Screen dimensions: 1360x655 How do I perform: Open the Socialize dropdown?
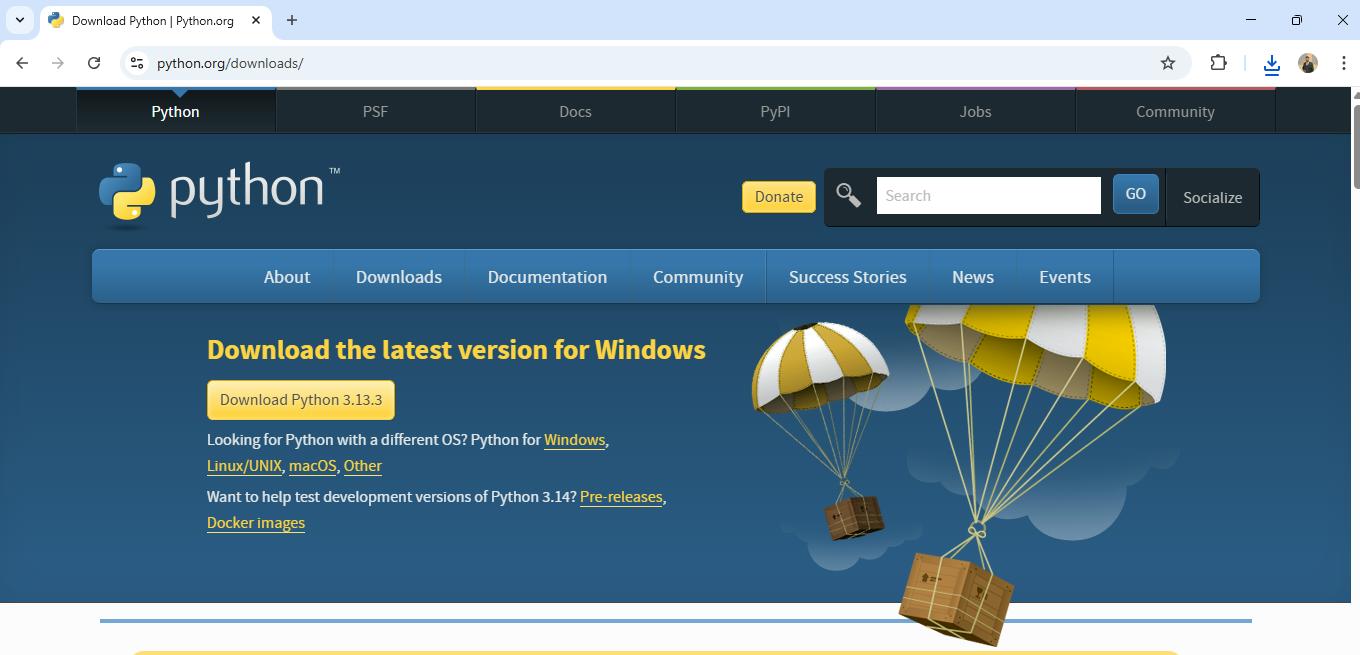[x=1212, y=197]
